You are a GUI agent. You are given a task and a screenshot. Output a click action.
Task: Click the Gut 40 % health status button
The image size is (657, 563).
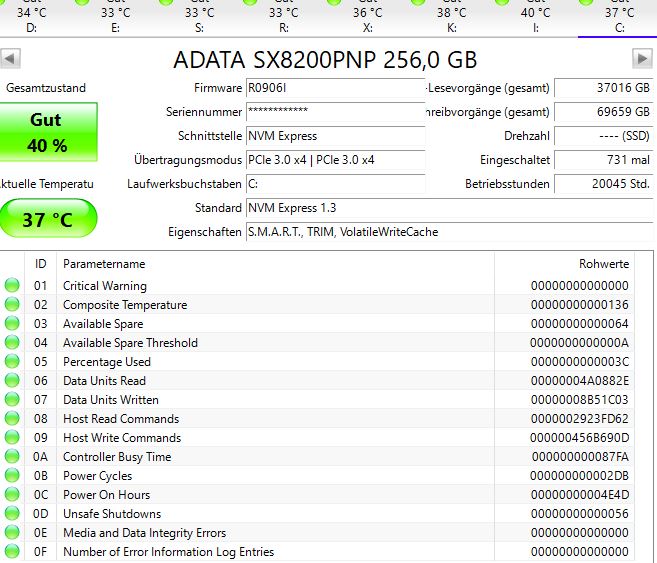pos(48,132)
